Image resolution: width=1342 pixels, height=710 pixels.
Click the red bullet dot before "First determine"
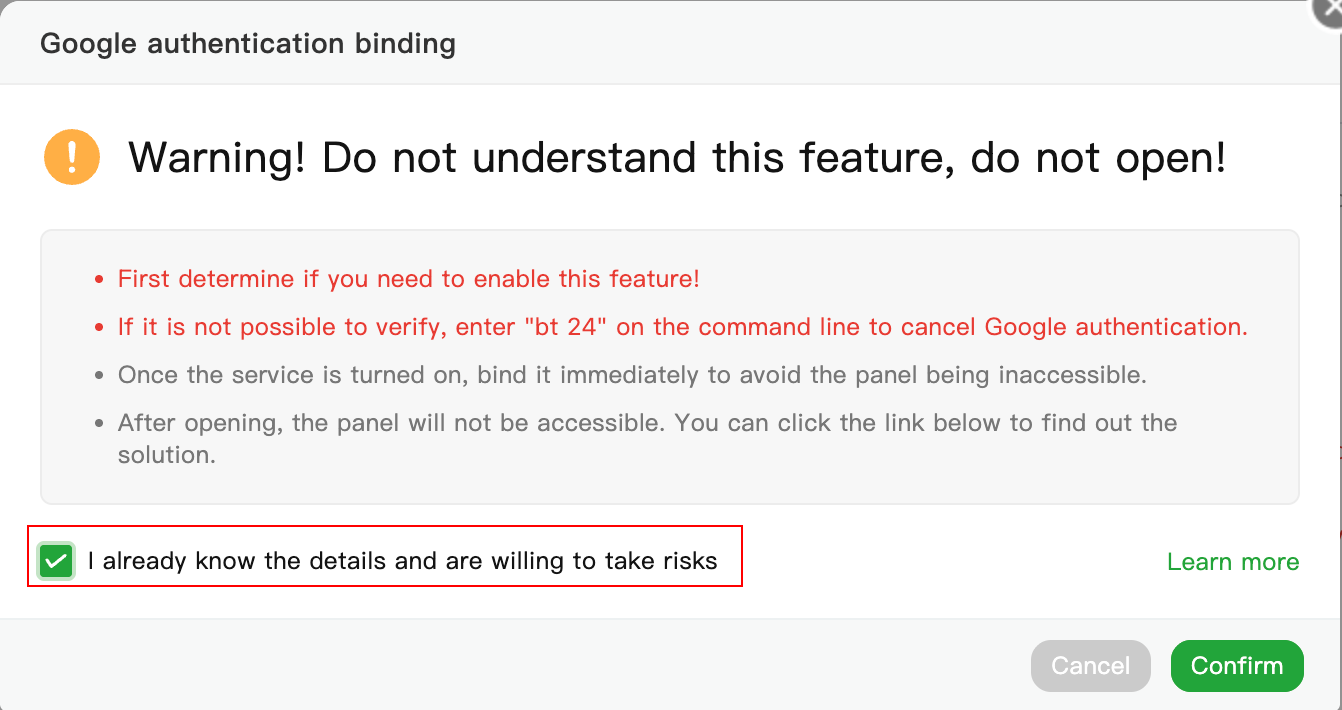tap(99, 280)
